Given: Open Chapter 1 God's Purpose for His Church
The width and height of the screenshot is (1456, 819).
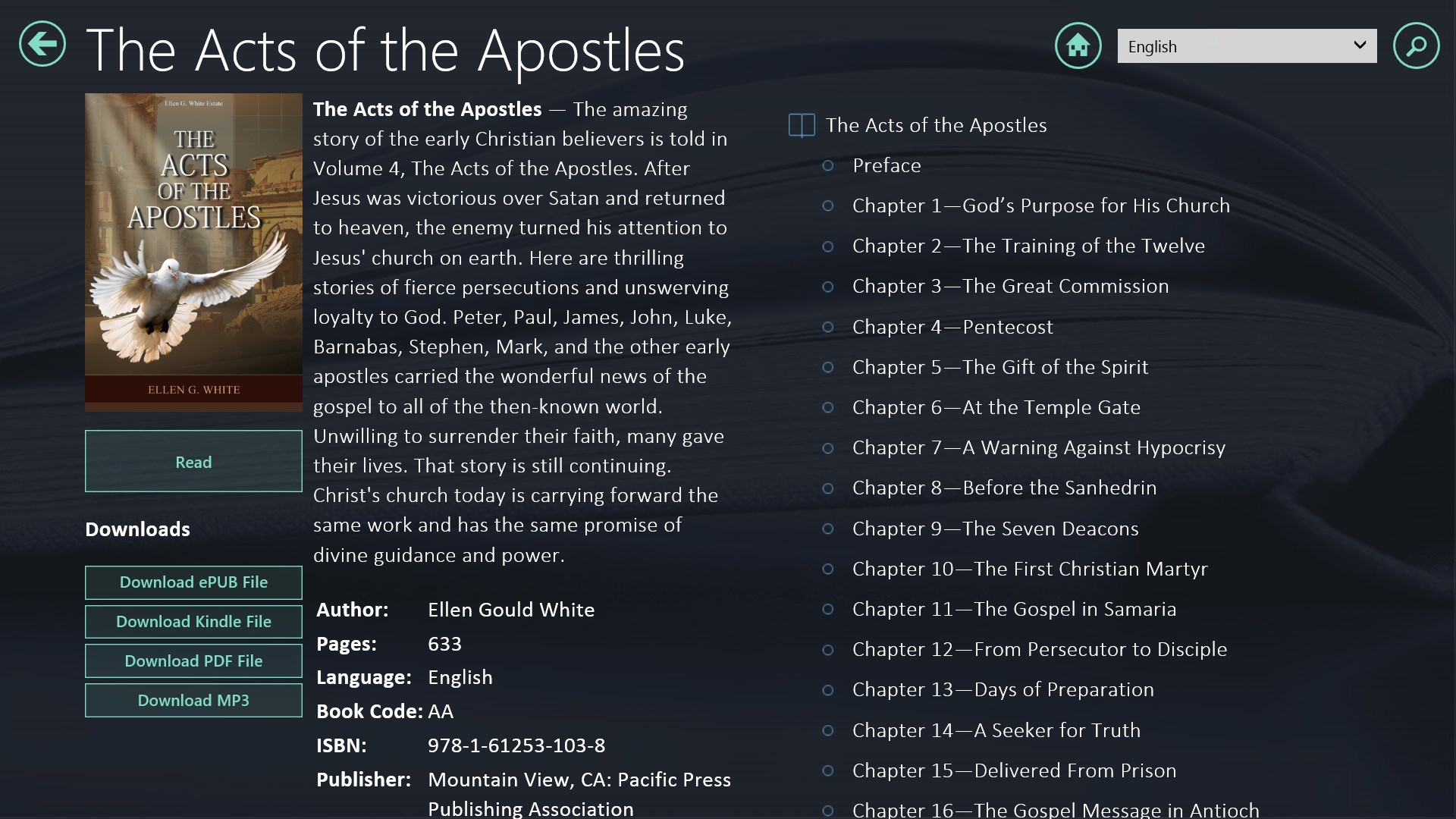Looking at the screenshot, I should [1040, 206].
